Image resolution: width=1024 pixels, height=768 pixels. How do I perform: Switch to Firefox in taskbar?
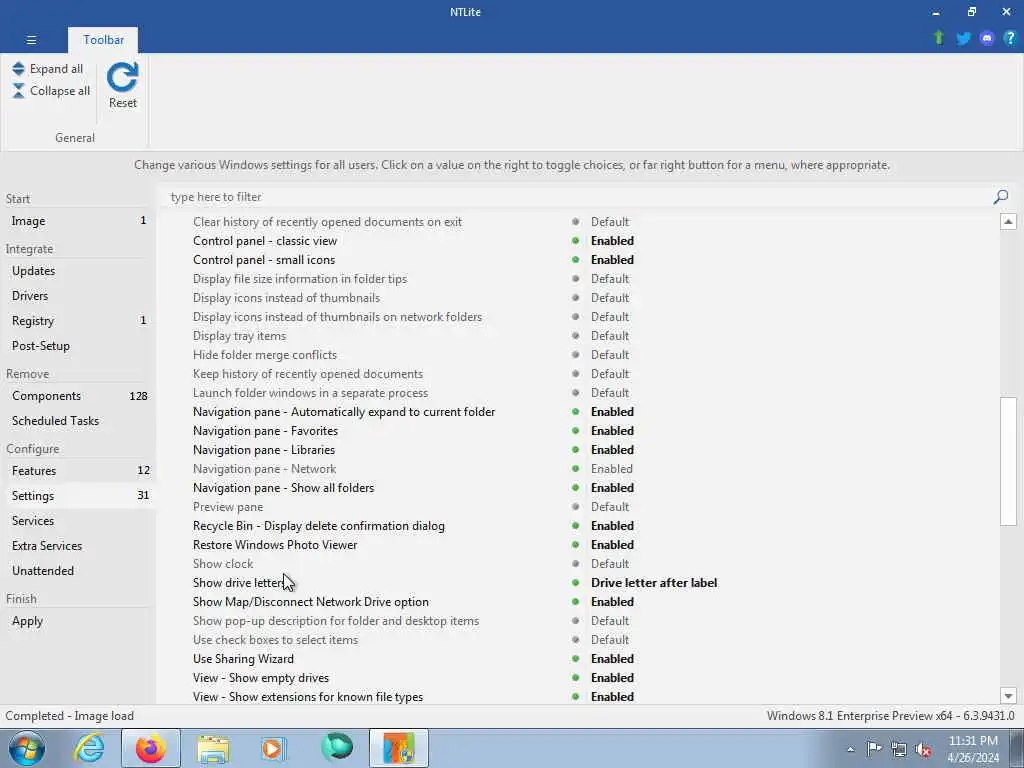(x=150, y=748)
